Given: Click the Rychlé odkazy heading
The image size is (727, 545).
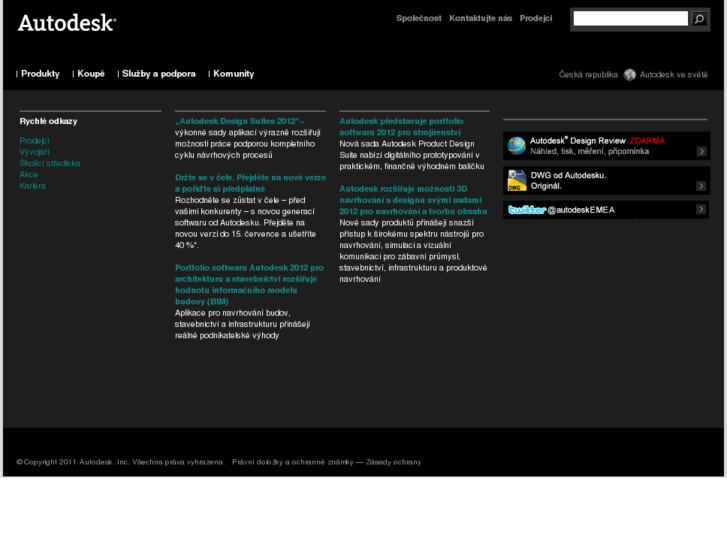Looking at the screenshot, I should pyautogui.click(x=48, y=121).
